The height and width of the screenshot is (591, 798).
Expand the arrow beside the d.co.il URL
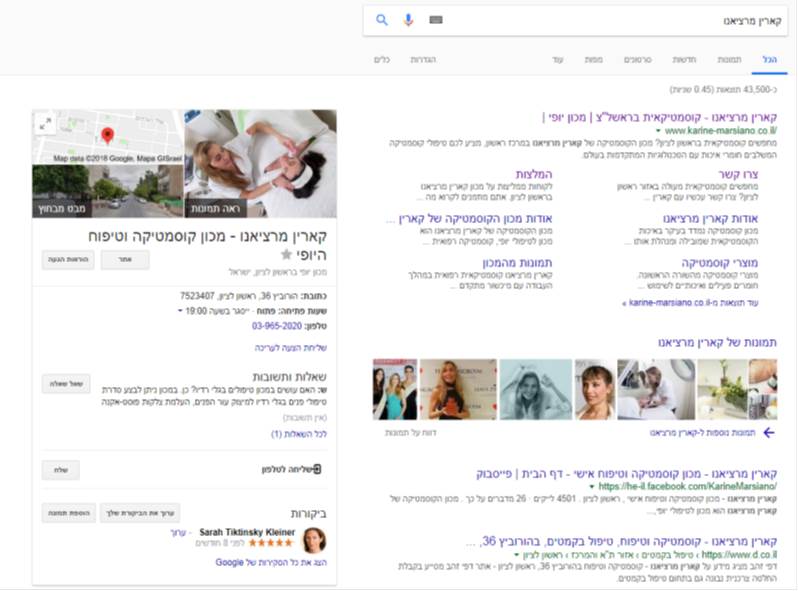pos(517,554)
